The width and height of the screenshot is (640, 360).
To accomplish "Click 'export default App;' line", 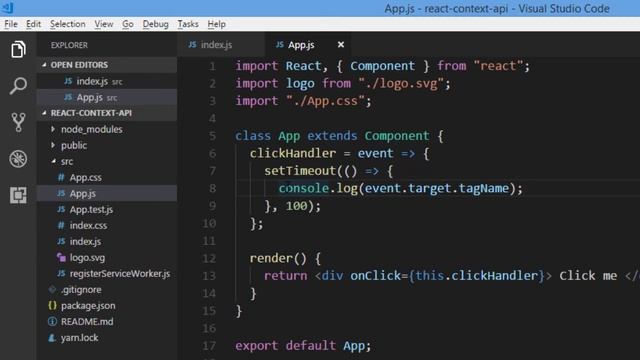I will click(x=302, y=346).
